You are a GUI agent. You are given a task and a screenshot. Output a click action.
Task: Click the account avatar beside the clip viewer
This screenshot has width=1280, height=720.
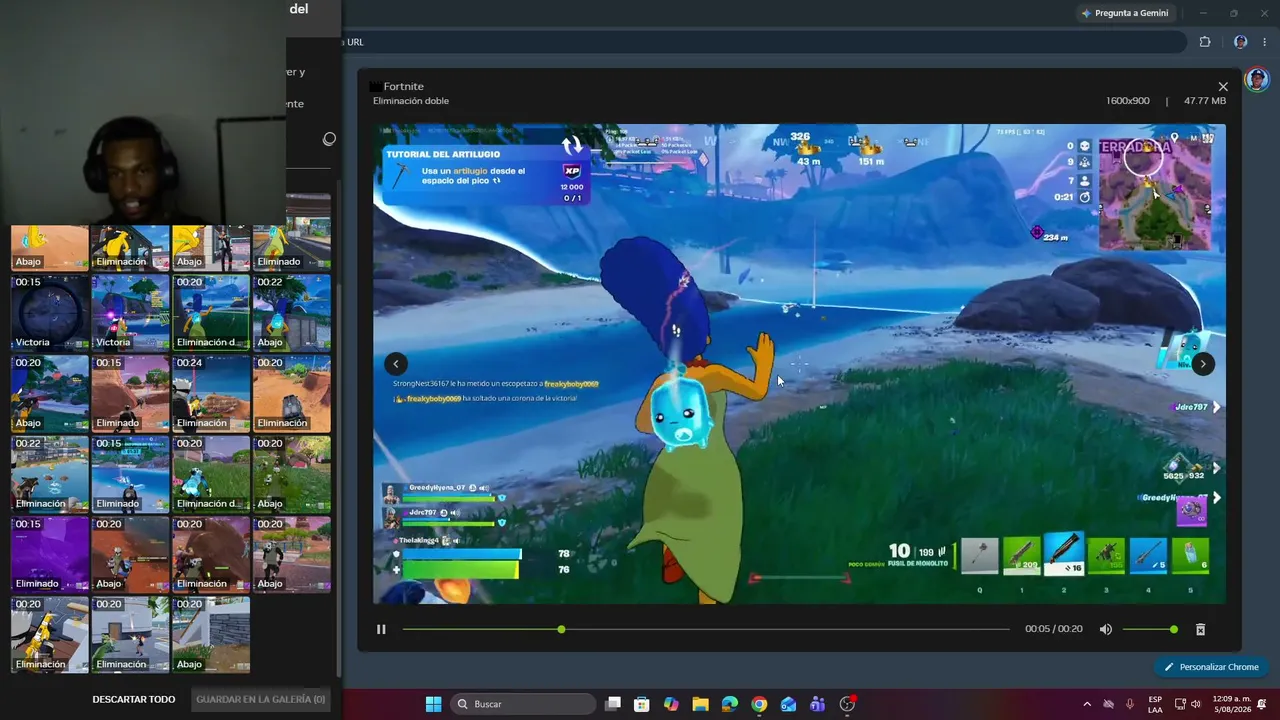[1256, 79]
